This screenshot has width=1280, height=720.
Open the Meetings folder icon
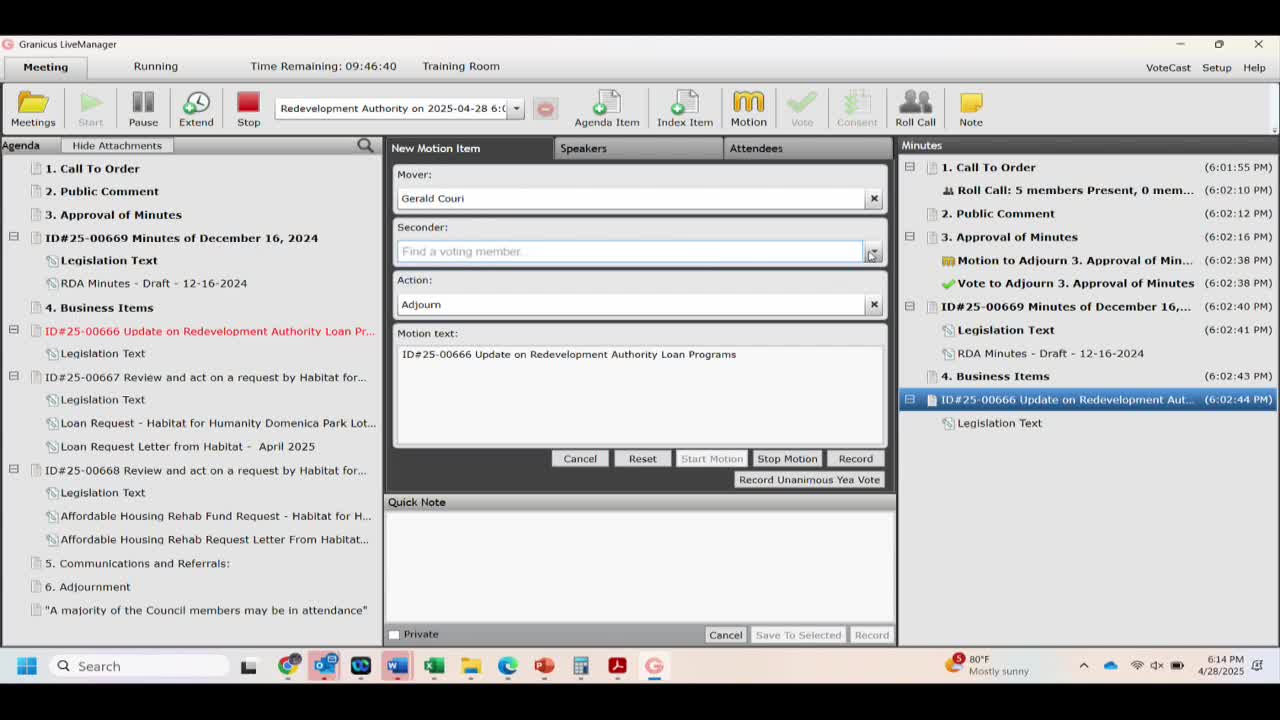click(33, 108)
